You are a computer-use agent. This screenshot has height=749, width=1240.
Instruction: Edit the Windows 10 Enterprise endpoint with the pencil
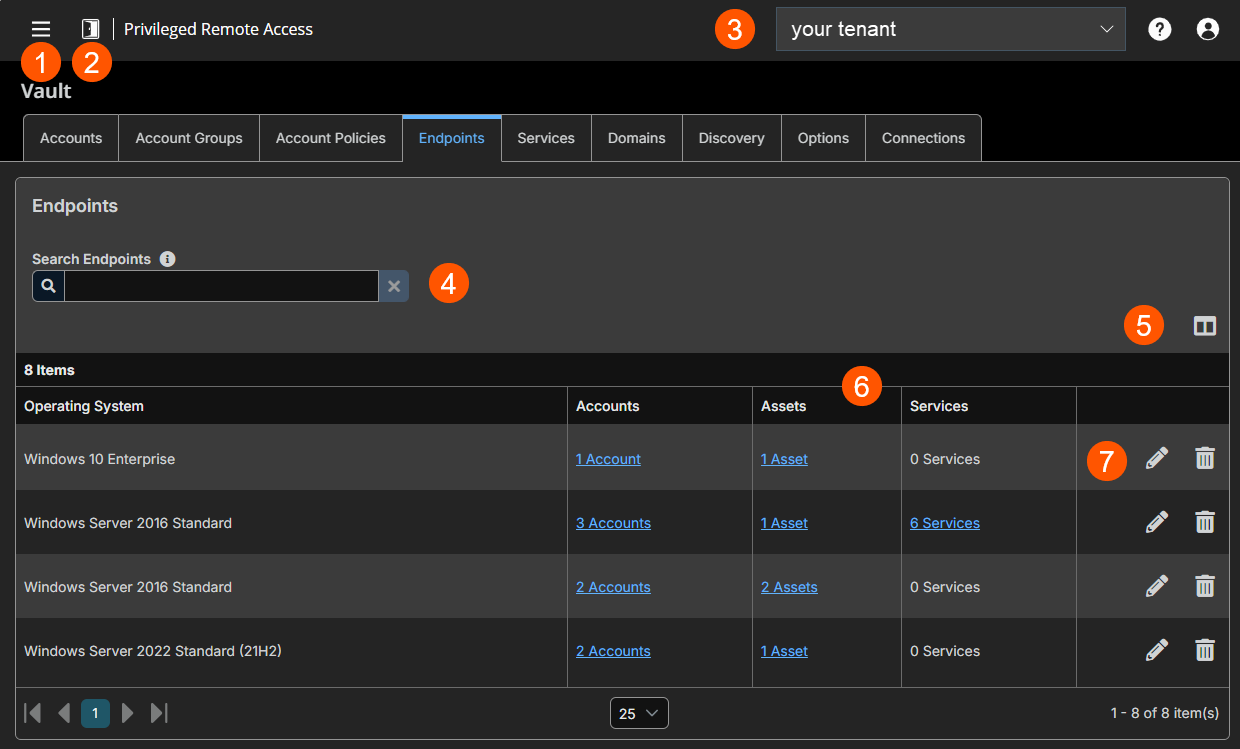click(x=1156, y=458)
